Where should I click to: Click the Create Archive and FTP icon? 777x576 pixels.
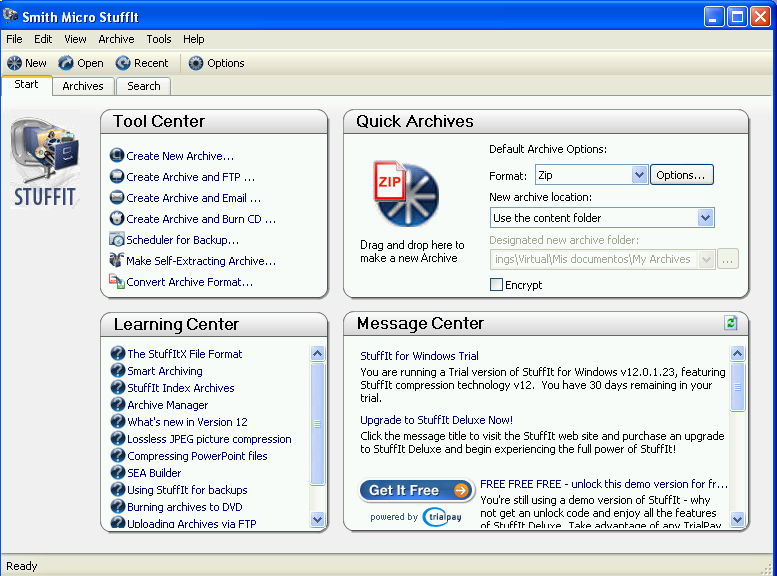(x=117, y=176)
